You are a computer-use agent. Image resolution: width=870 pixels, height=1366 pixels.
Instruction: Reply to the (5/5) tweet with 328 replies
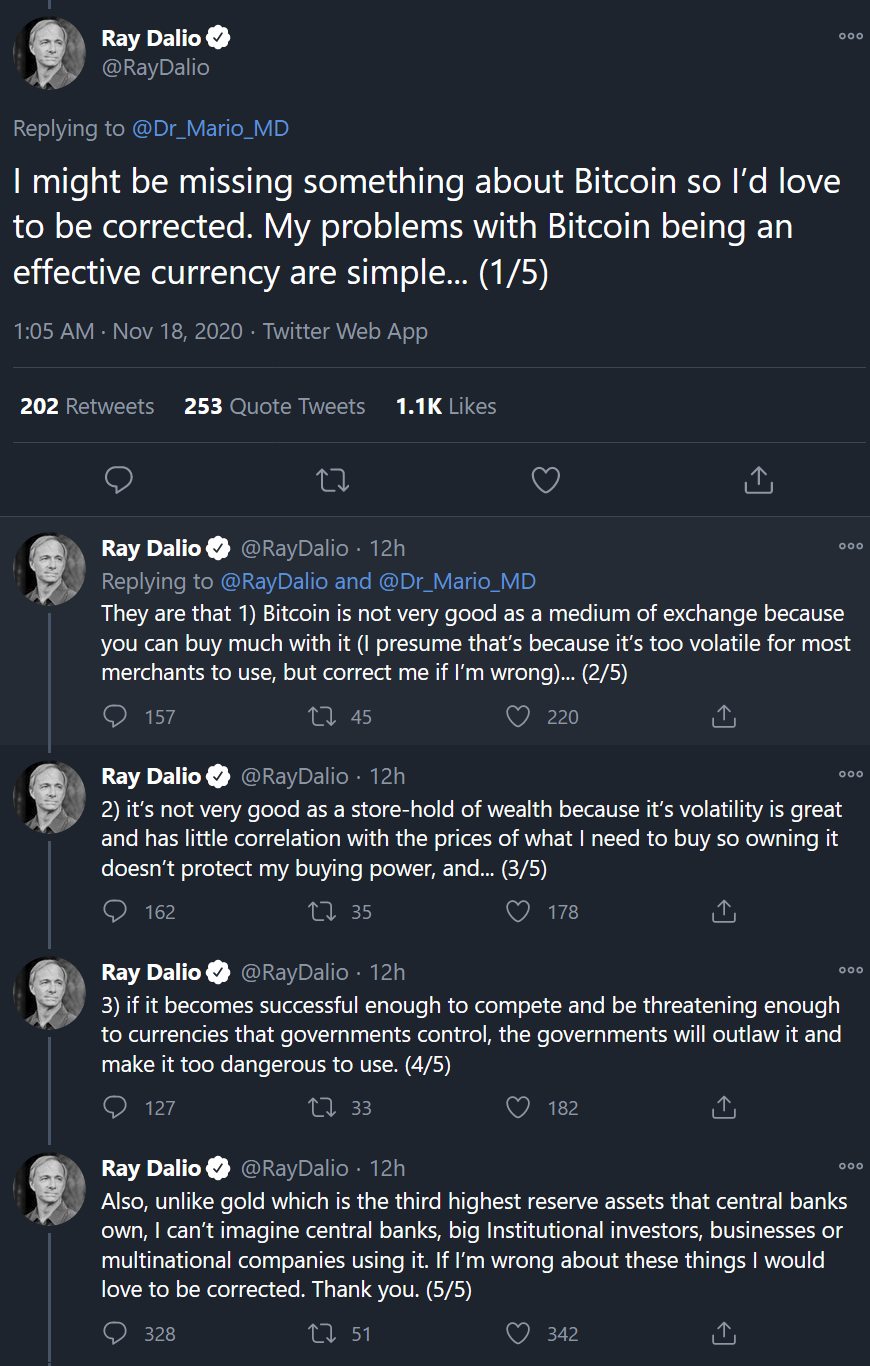pyautogui.click(x=117, y=1334)
